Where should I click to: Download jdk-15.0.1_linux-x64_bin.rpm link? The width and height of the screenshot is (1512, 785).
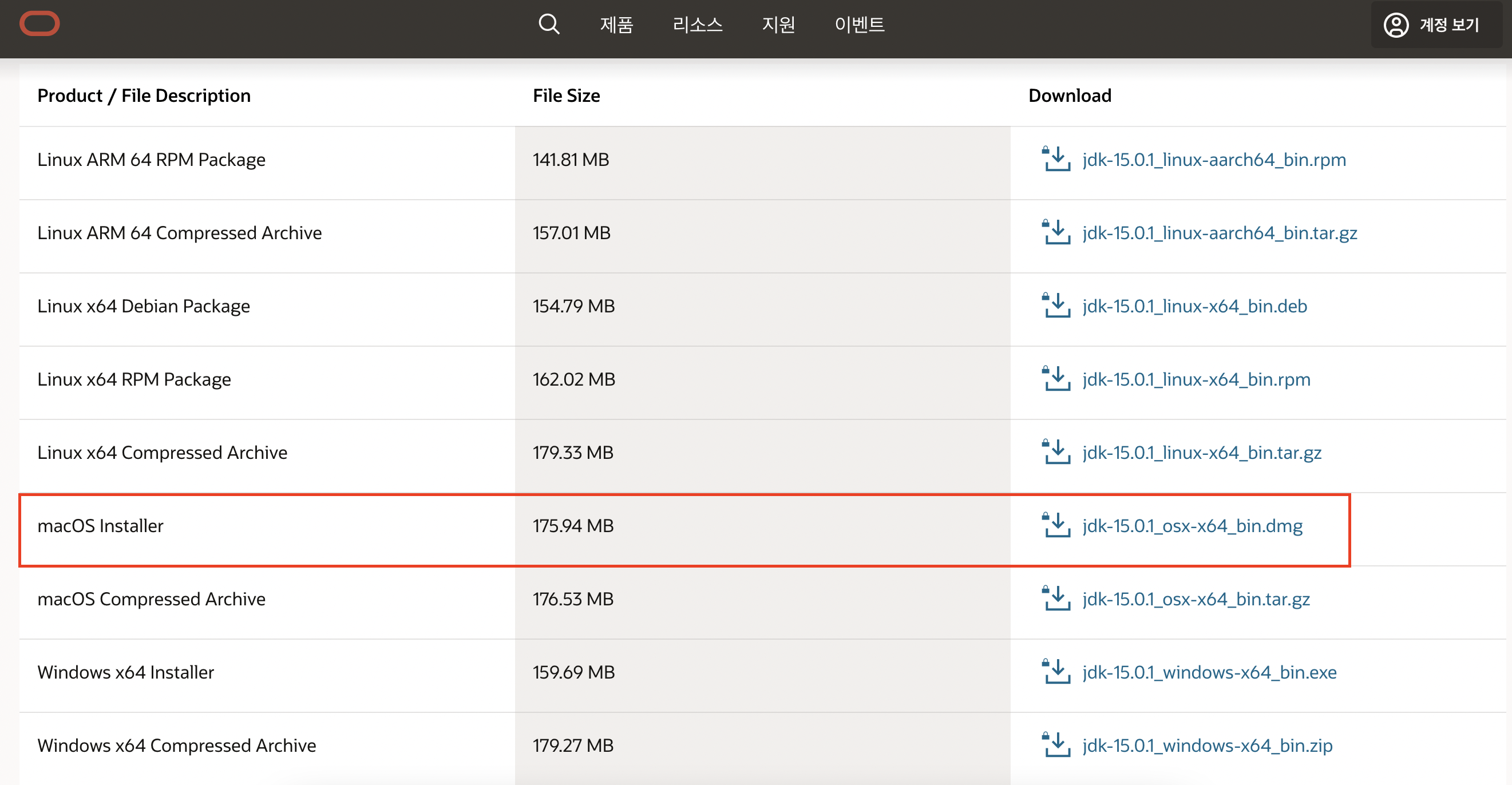[x=1196, y=379]
